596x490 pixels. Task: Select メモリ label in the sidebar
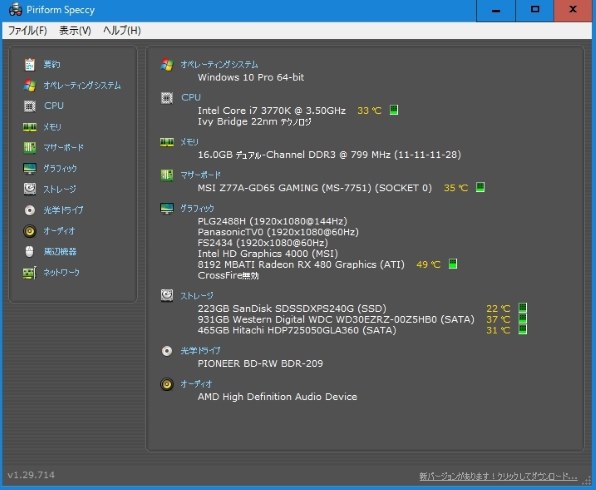point(52,127)
